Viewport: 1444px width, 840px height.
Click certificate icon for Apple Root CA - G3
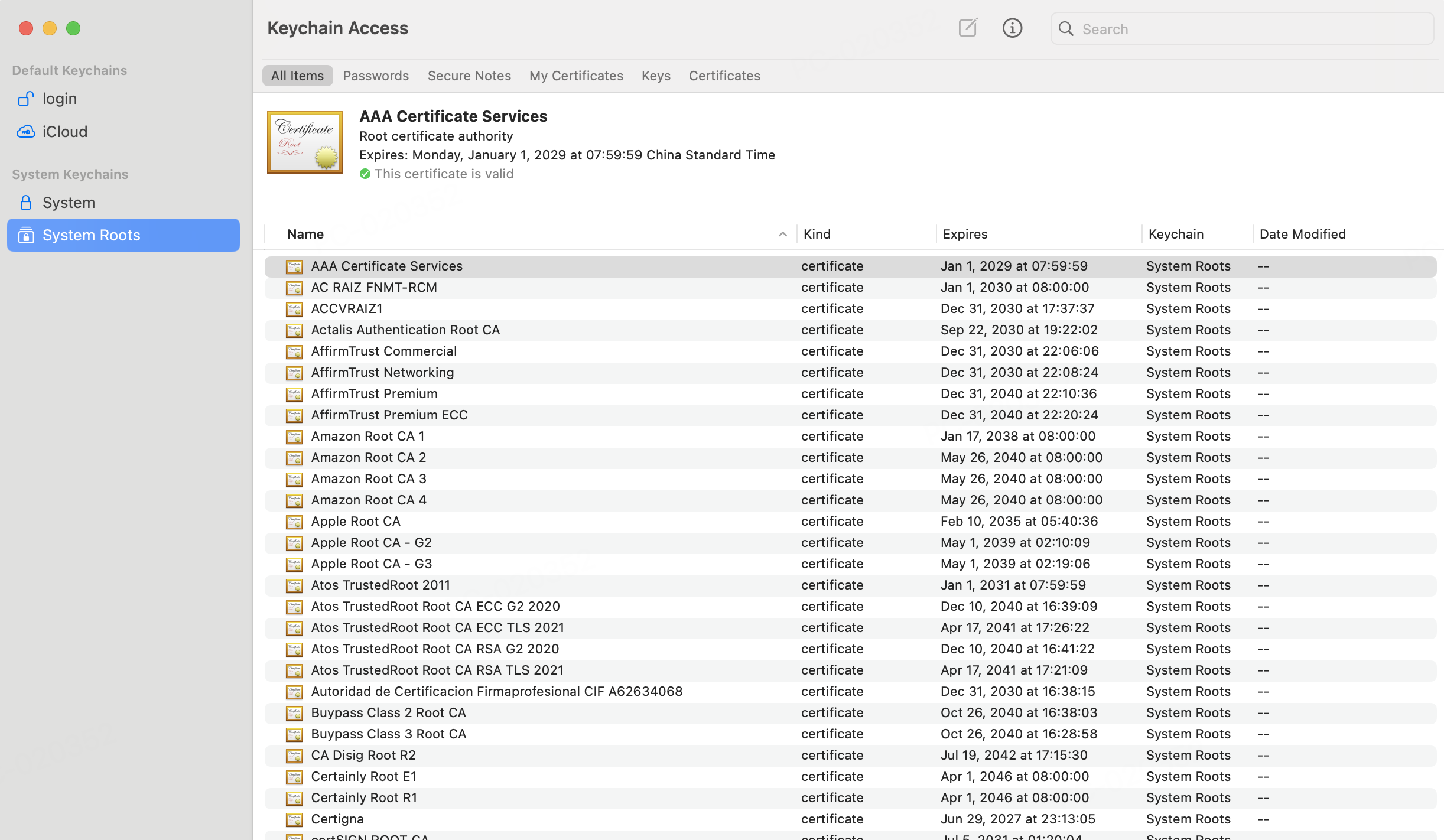(294, 564)
